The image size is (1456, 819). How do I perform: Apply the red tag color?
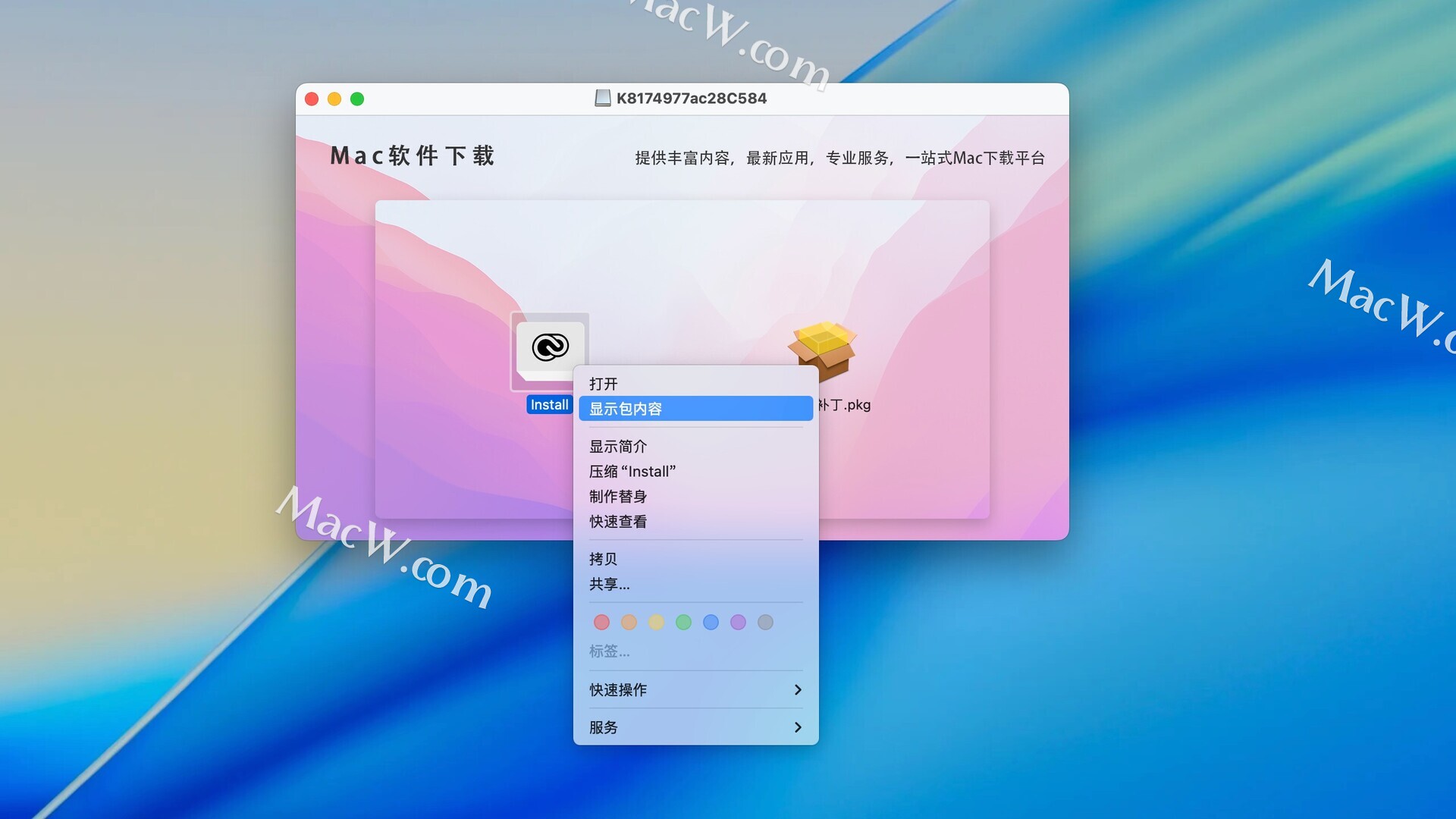point(601,623)
